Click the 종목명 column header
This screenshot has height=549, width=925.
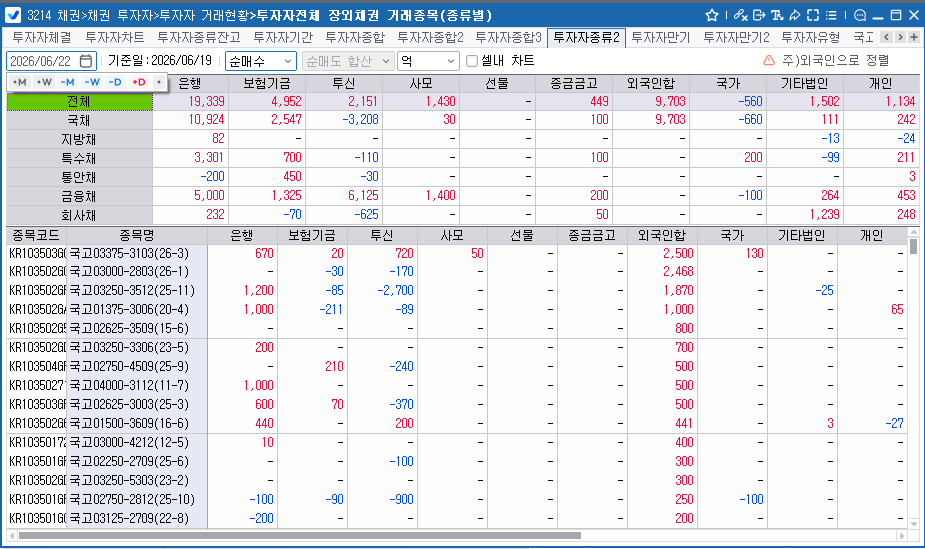(137, 235)
